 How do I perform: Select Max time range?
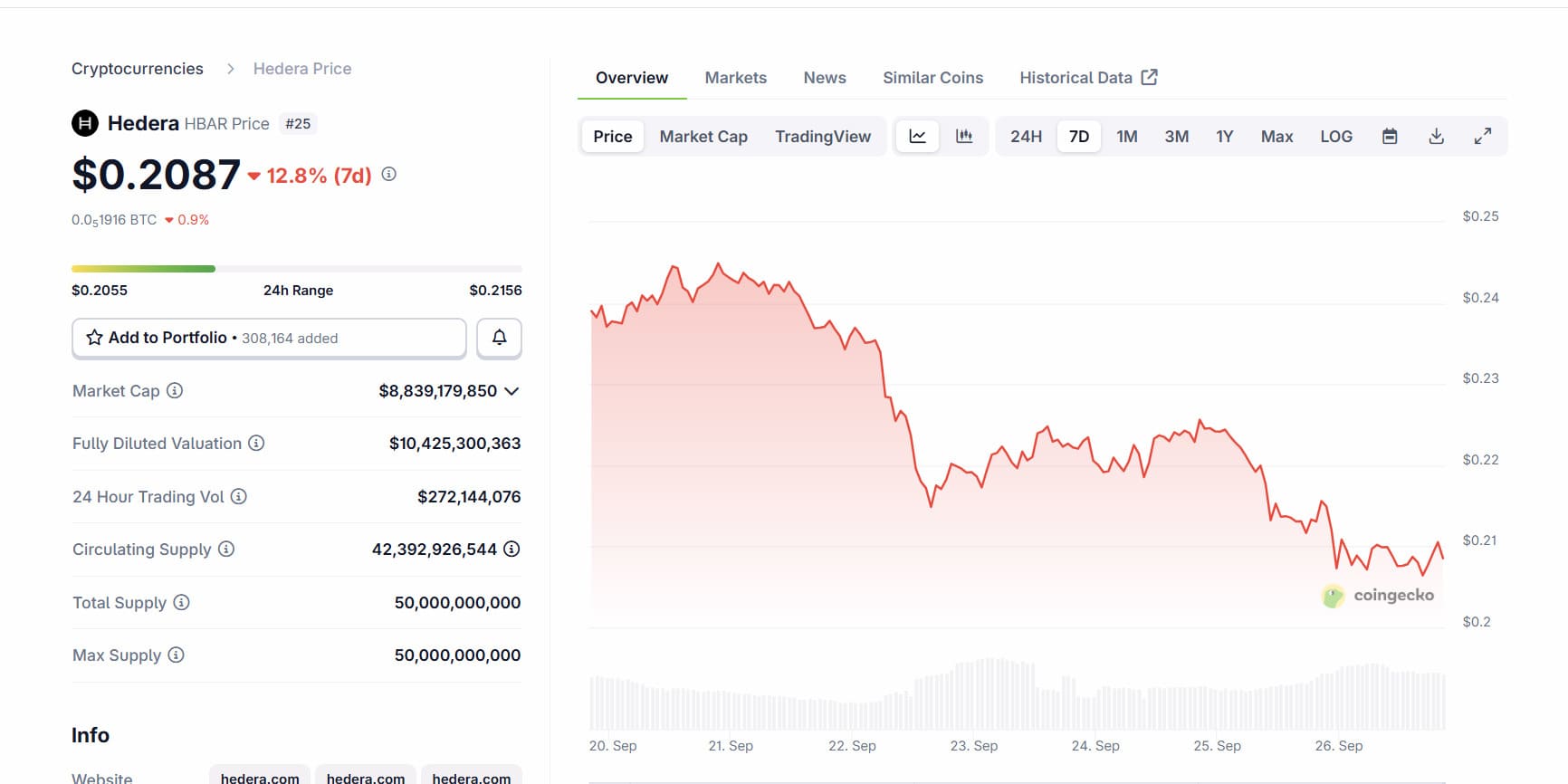coord(1276,137)
